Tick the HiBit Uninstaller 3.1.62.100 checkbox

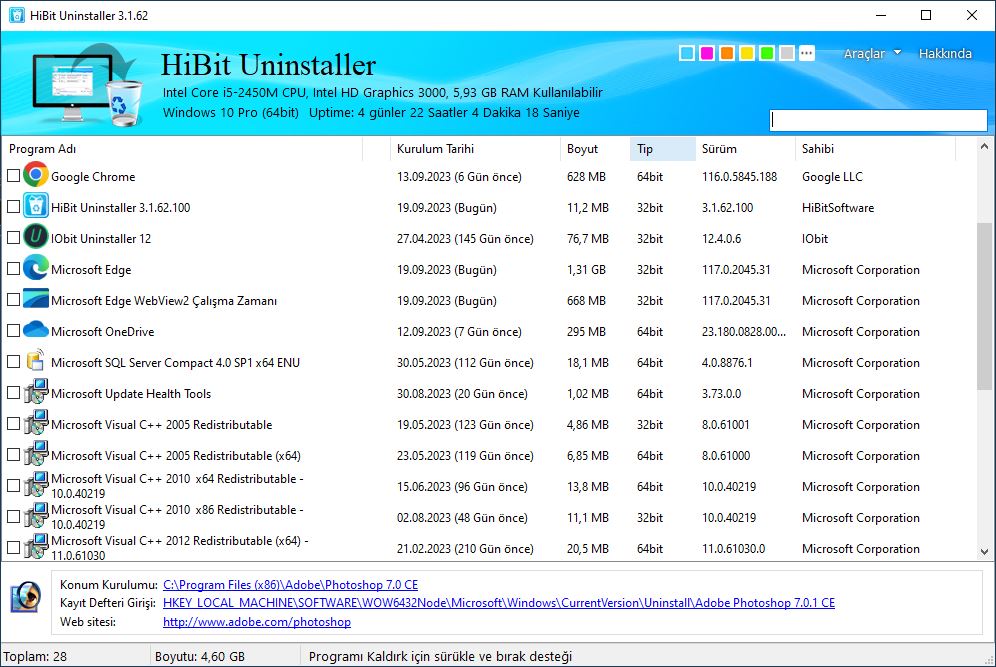(13, 206)
